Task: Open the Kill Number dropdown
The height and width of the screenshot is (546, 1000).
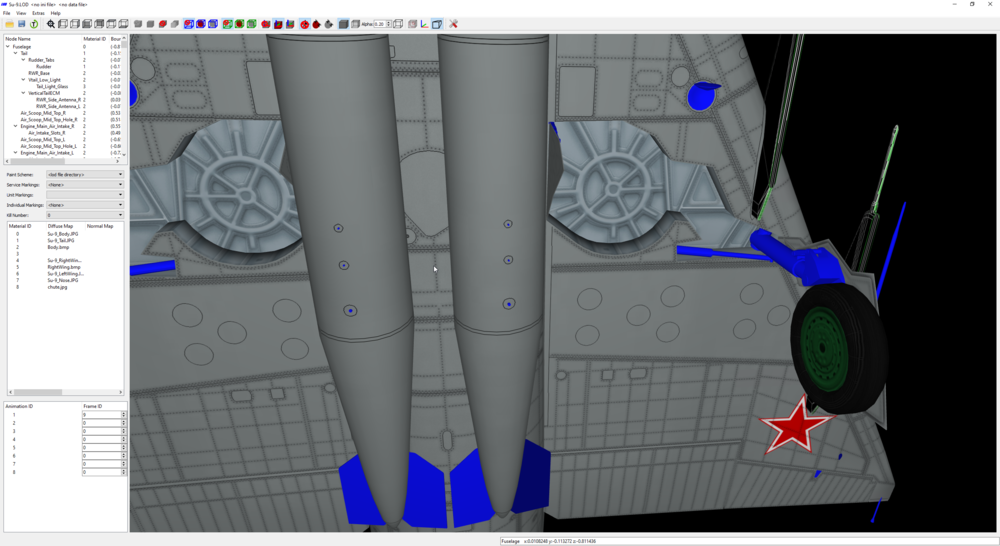Action: point(85,215)
